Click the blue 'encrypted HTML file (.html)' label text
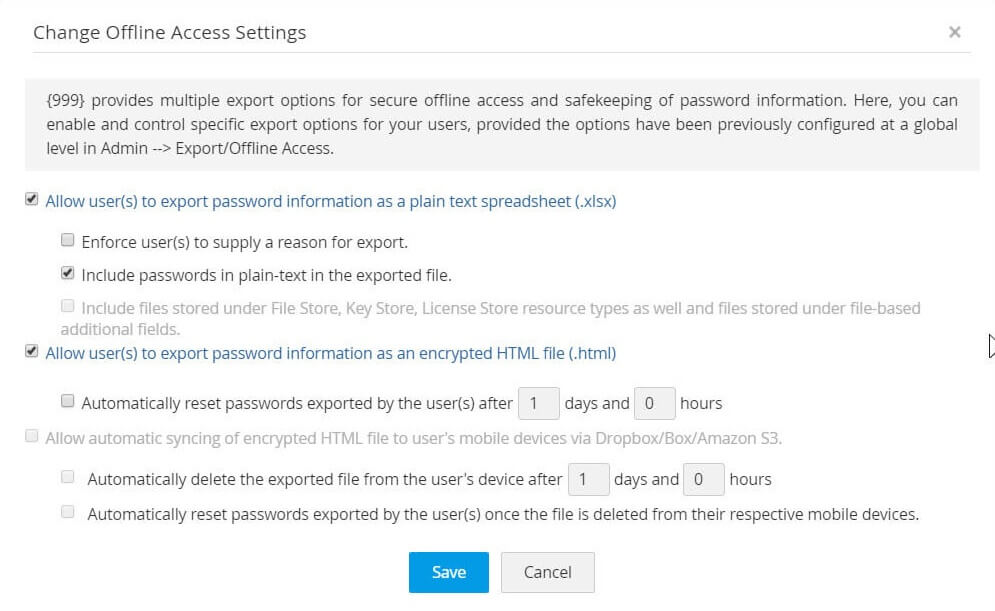This screenshot has height=611, width=995. (330, 353)
